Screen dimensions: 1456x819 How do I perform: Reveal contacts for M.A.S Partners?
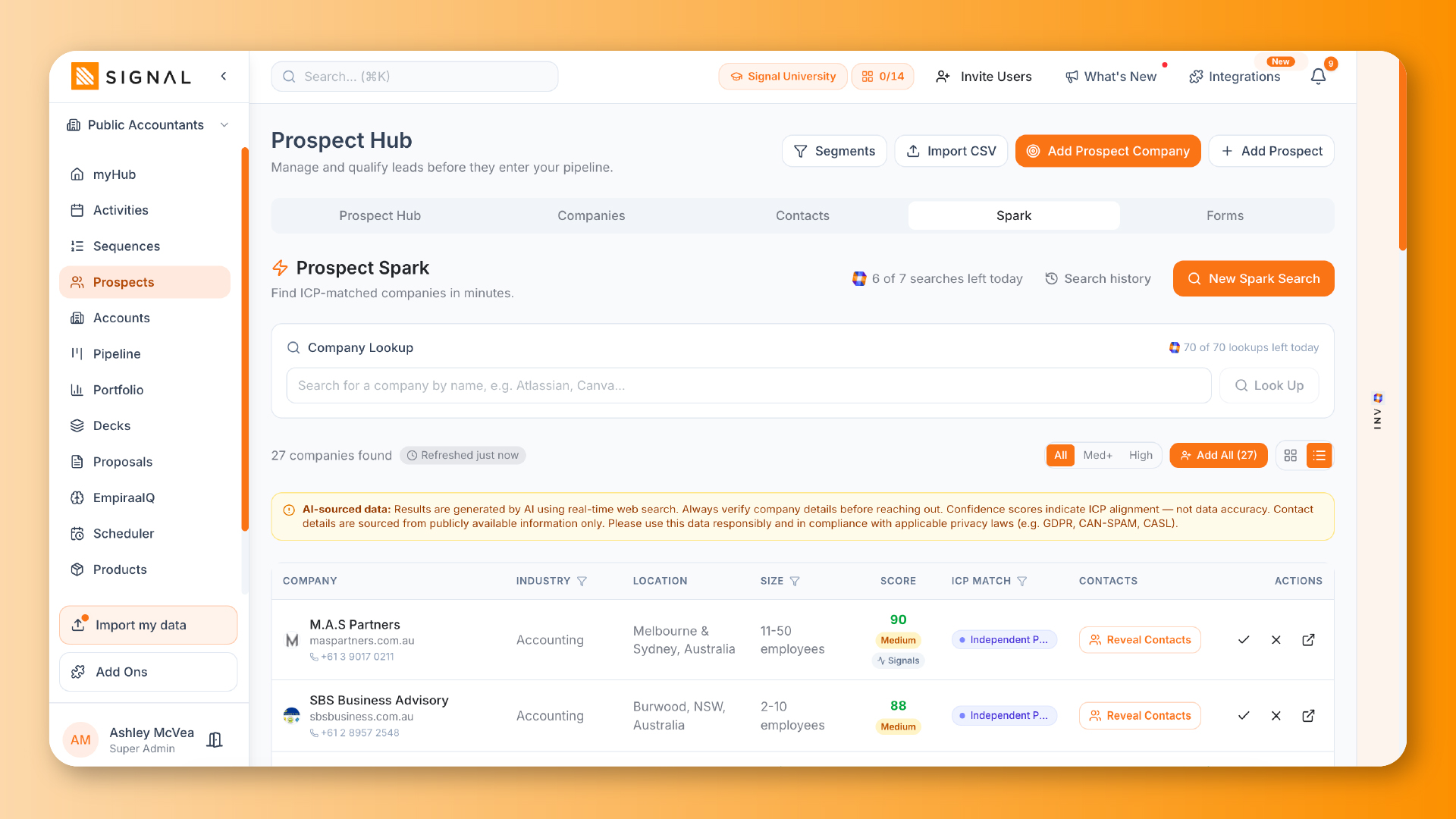(x=1140, y=640)
